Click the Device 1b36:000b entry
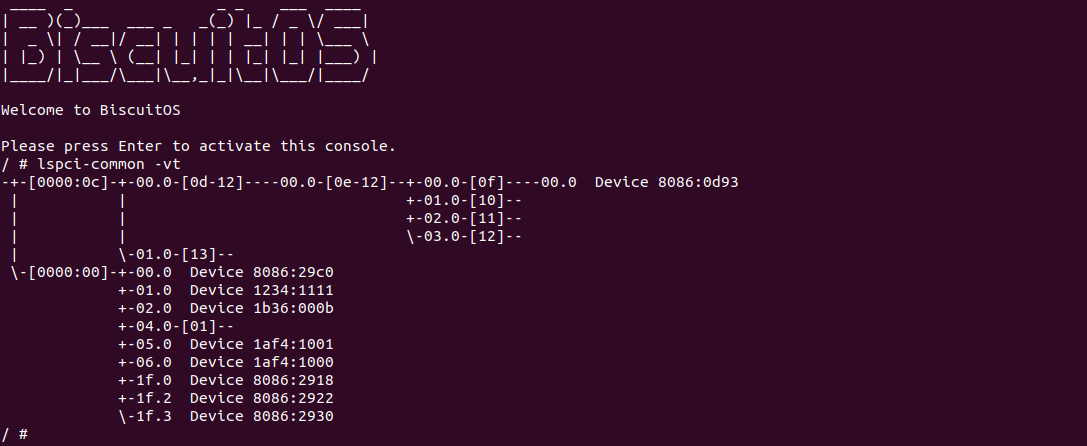Screen dimensions: 1087x446 point(261,307)
